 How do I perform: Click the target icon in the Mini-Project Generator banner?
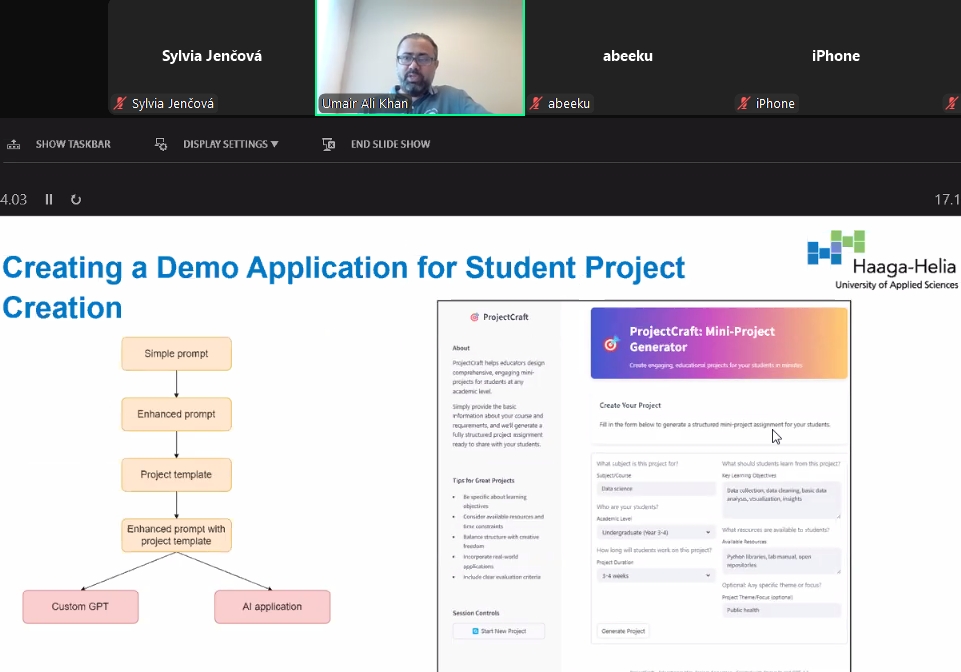pyautogui.click(x=610, y=344)
